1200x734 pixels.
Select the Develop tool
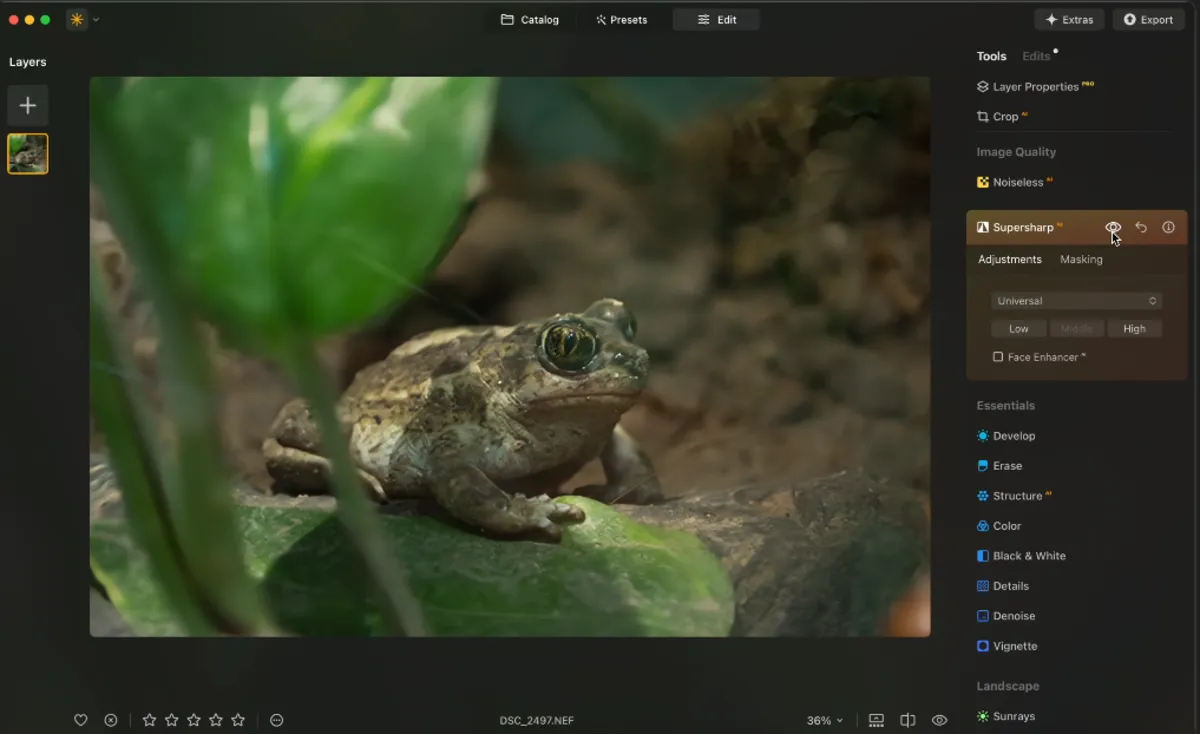point(1015,435)
